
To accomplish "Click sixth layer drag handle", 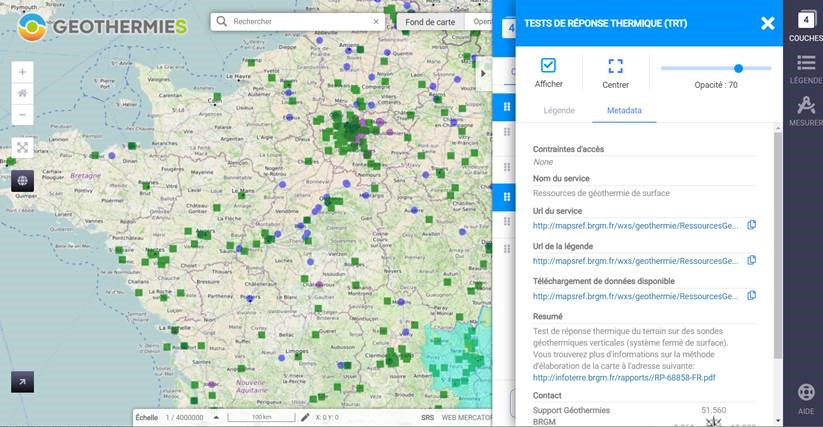I will coord(507,249).
